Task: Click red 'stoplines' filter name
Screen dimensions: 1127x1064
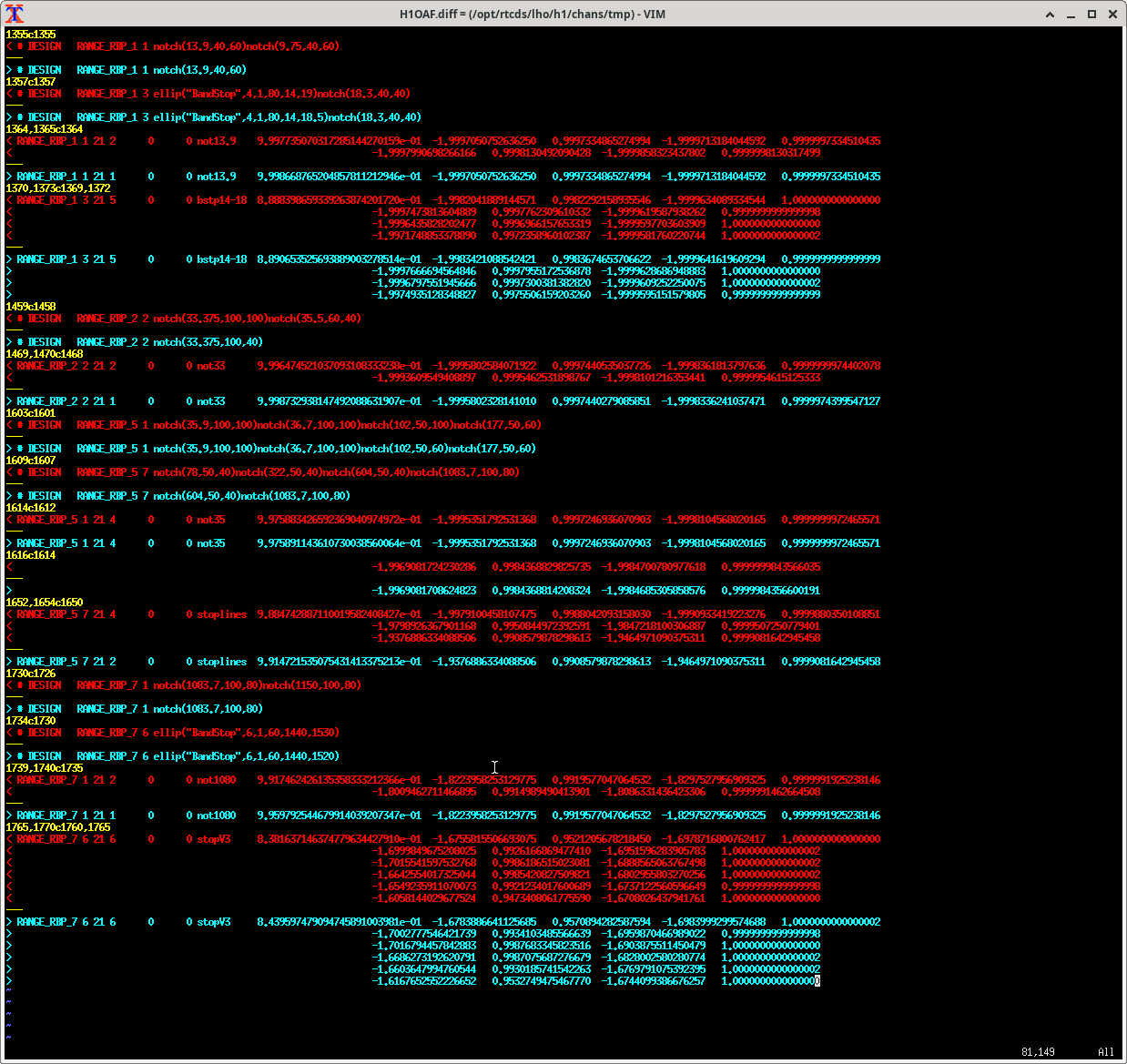Action: click(x=222, y=614)
